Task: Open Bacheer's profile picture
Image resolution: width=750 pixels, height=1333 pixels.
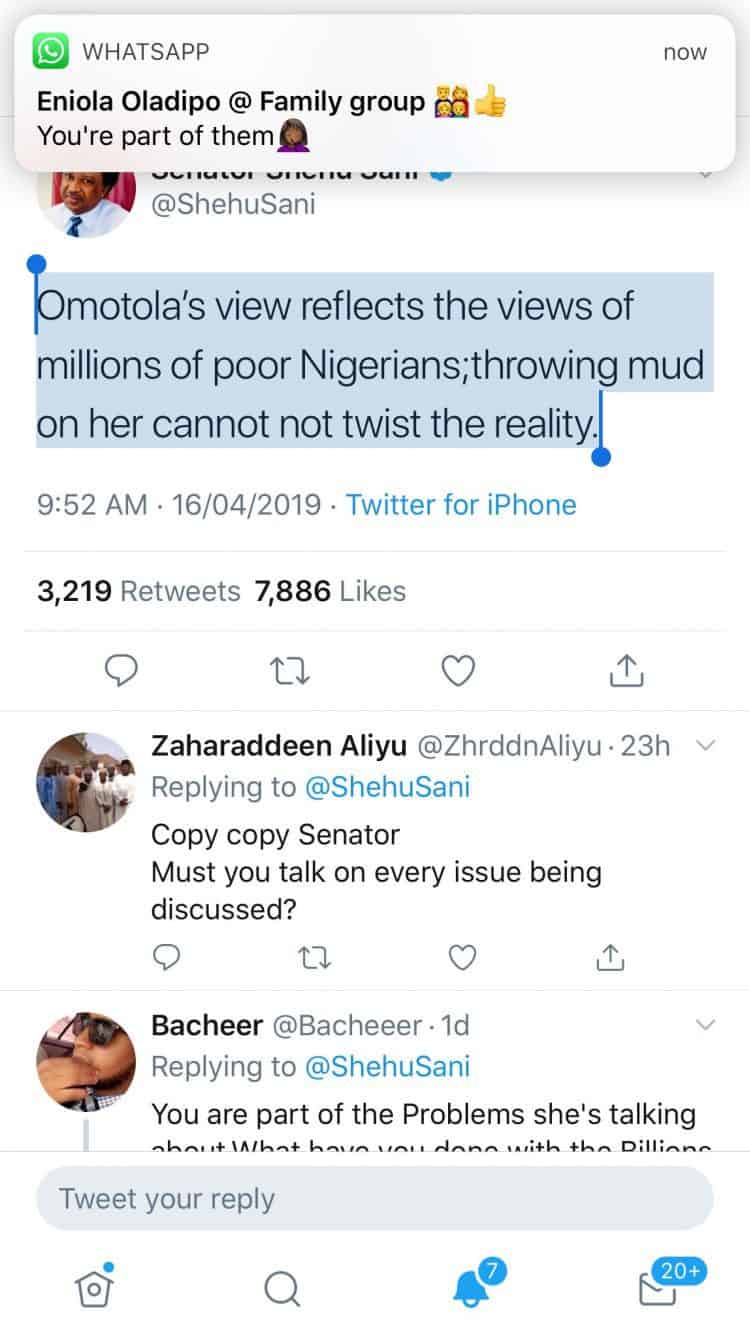Action: [x=85, y=1060]
